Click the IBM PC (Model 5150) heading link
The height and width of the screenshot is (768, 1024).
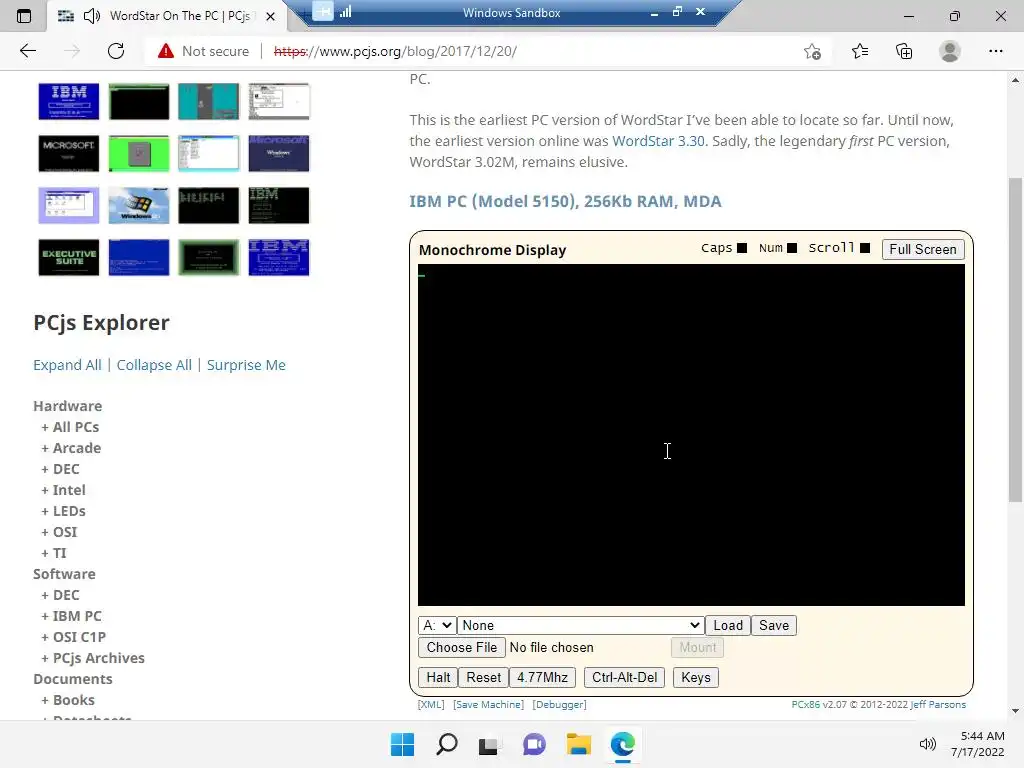point(565,201)
